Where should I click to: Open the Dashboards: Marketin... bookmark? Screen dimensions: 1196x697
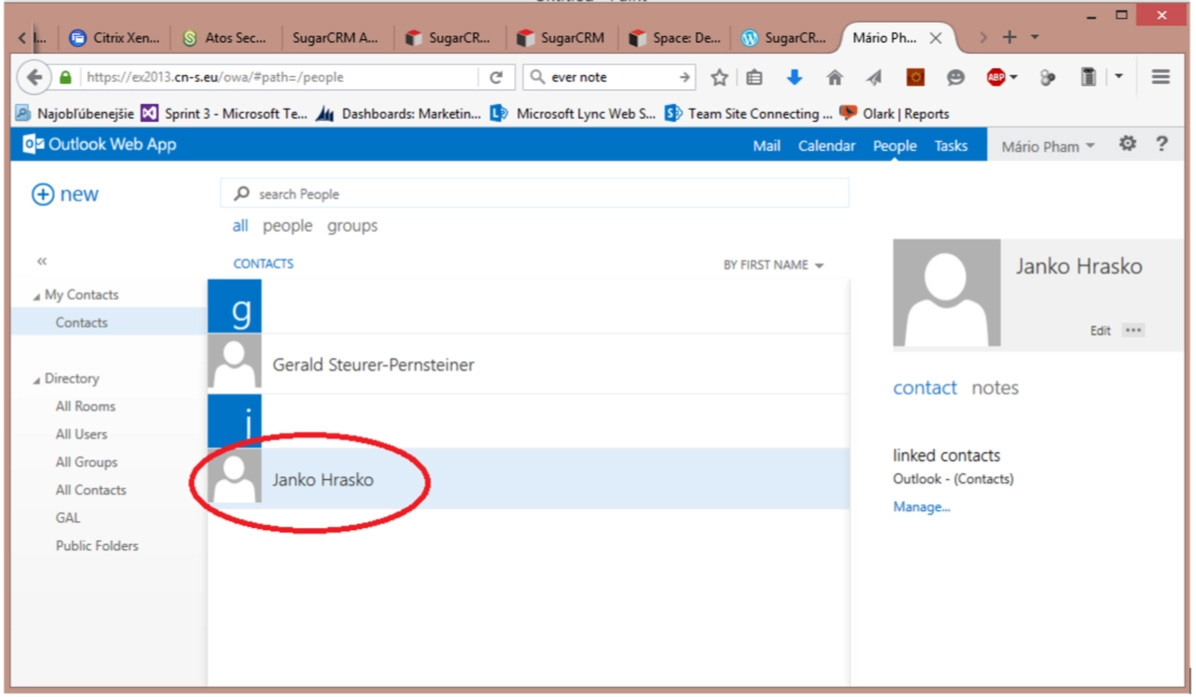point(399,114)
